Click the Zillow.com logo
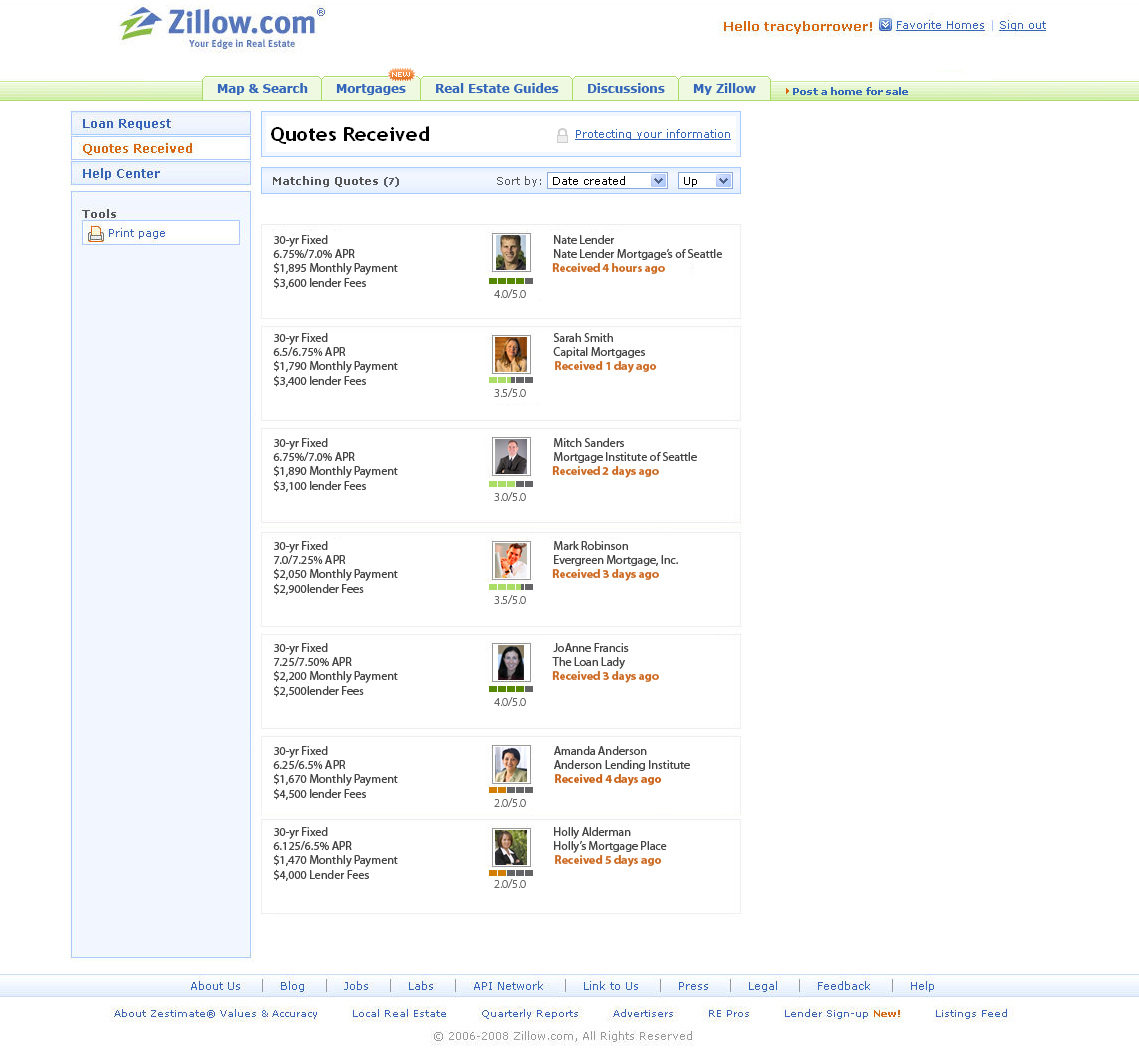This screenshot has width=1139, height=1062. 222,28
